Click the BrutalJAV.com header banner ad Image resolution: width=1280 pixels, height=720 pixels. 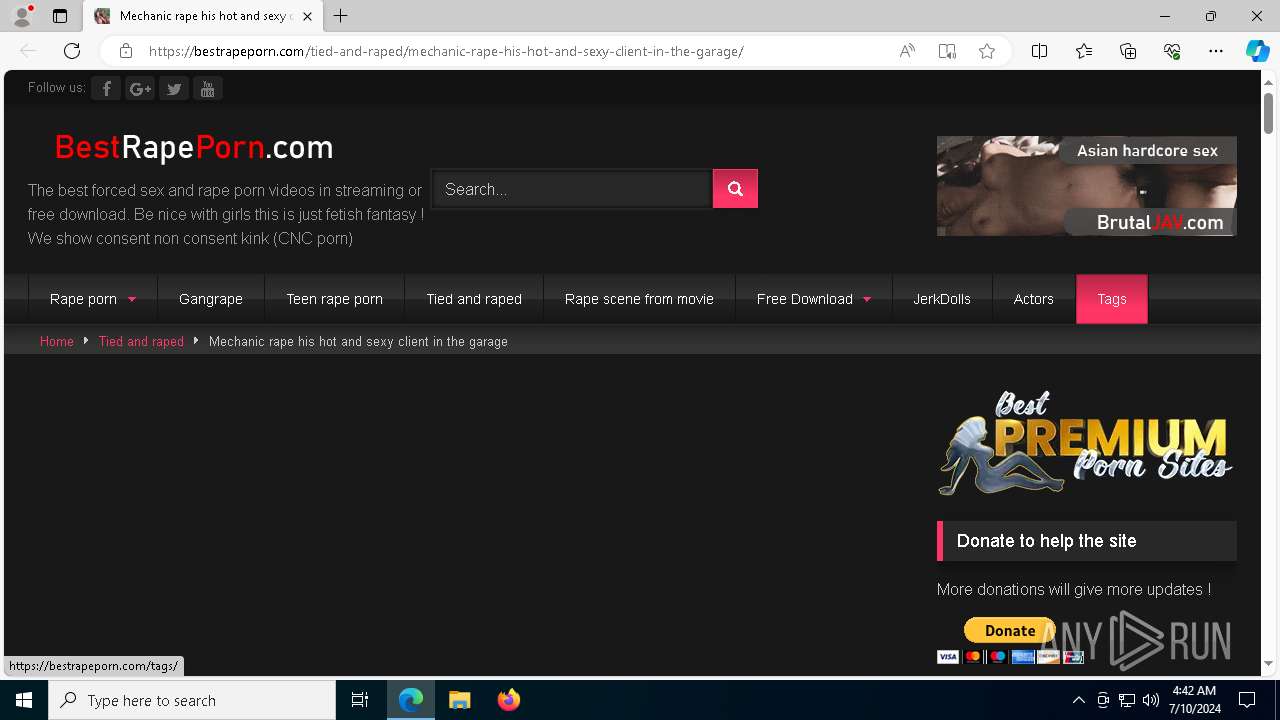[x=1086, y=186]
